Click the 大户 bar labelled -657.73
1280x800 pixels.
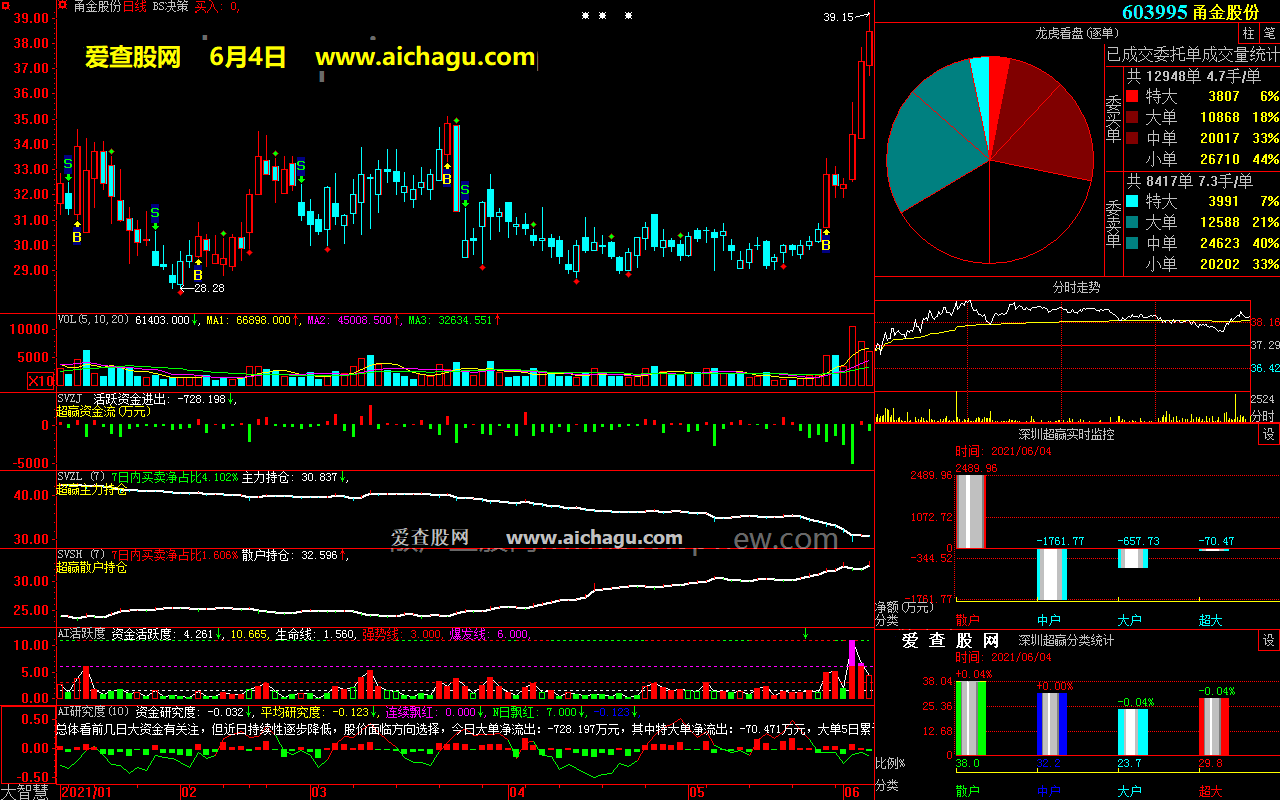(1133, 558)
